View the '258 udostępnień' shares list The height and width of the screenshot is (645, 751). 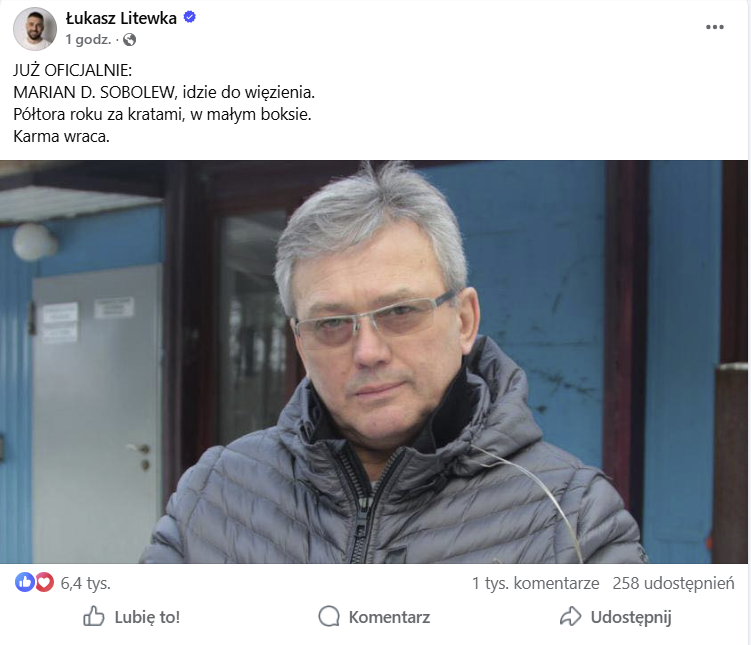(x=673, y=583)
